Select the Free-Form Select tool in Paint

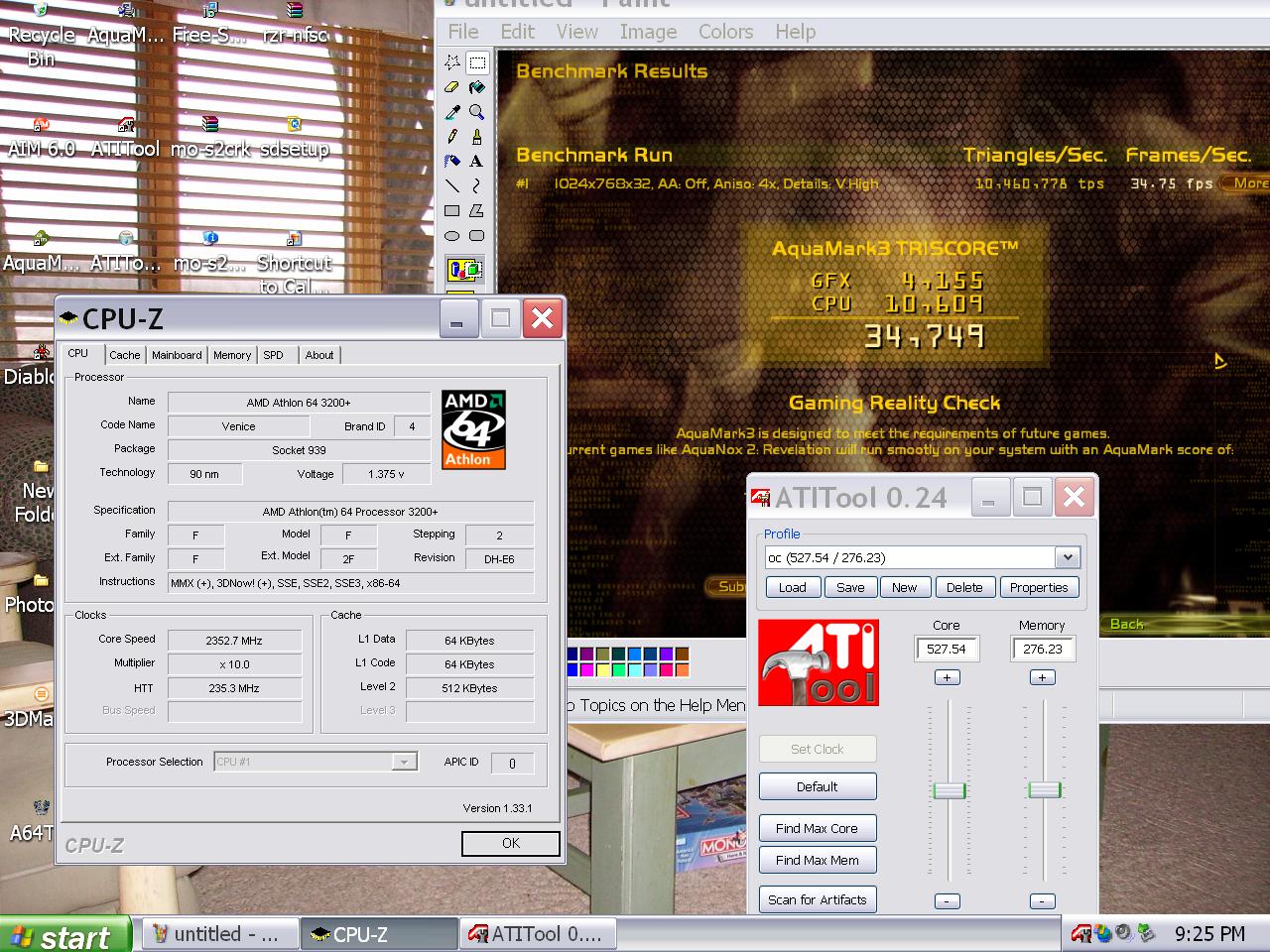pyautogui.click(x=452, y=62)
